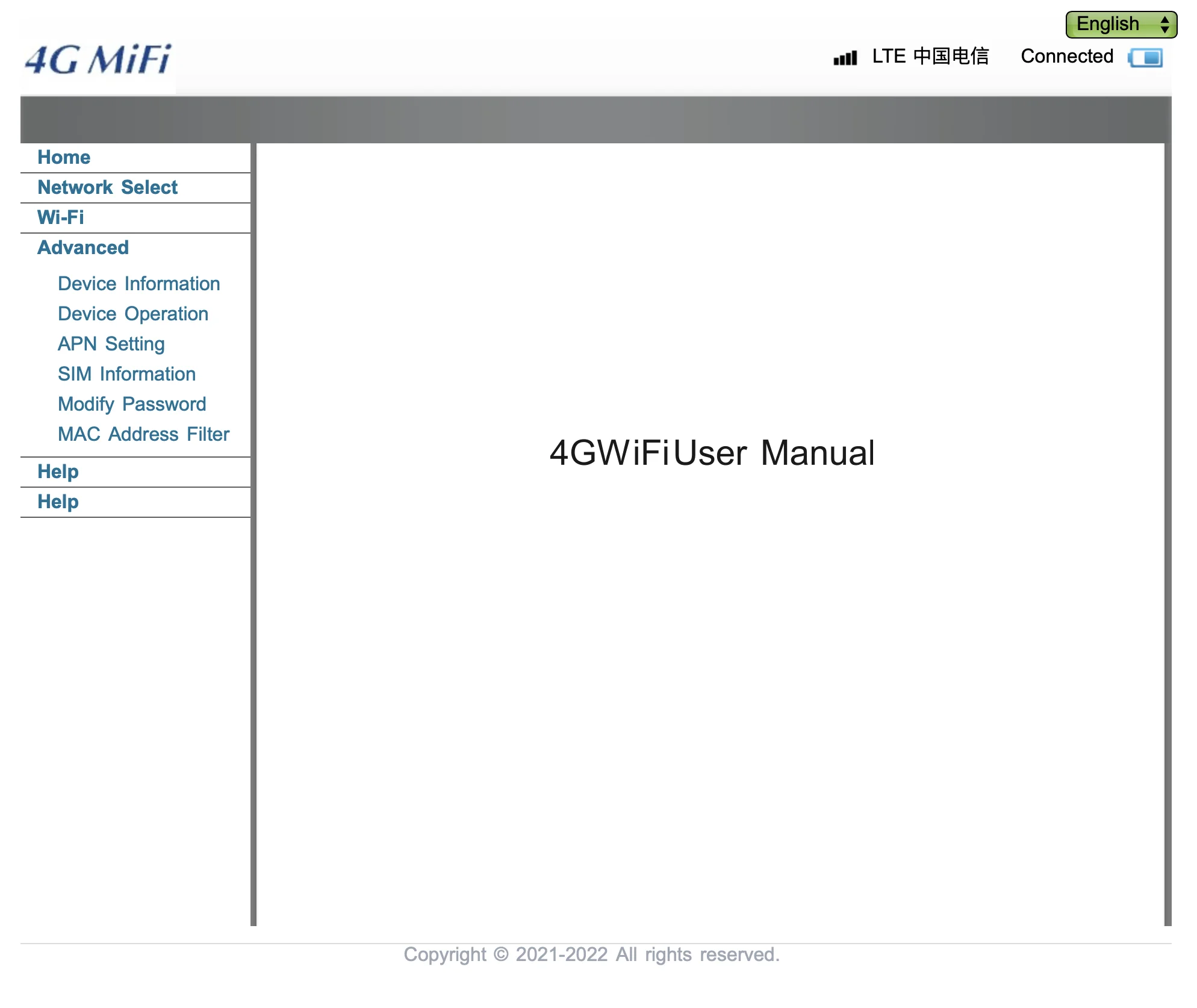Open MAC Address Filter page
Image resolution: width=1197 pixels, height=1008 pixels.
(143, 434)
